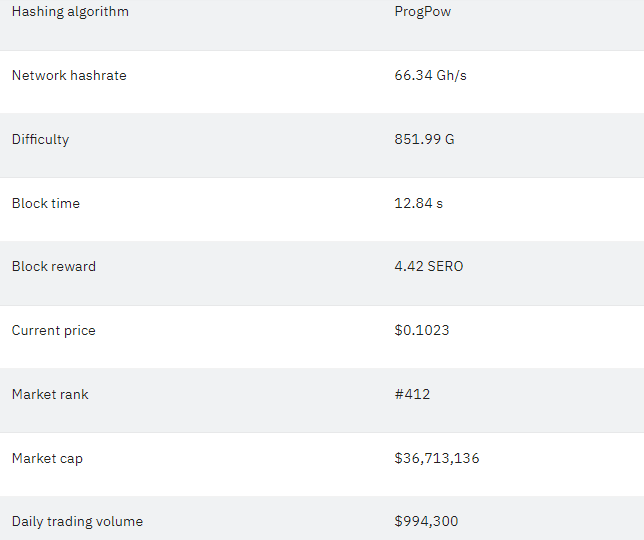The image size is (644, 540).
Task: Click the Network hashrate label
Action: pyautogui.click(x=69, y=76)
